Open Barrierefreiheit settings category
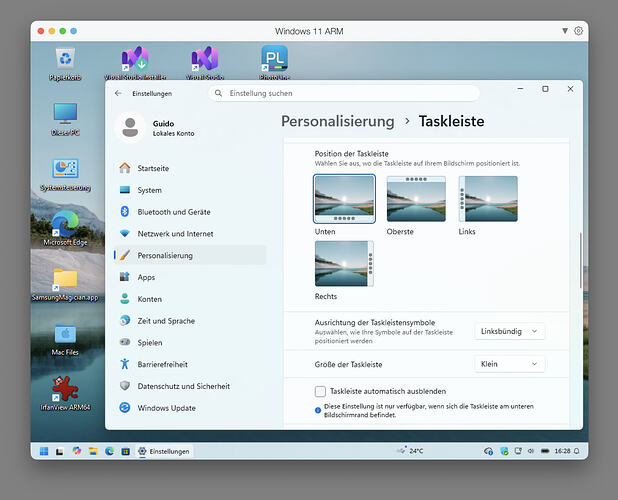 pyautogui.click(x=190, y=364)
